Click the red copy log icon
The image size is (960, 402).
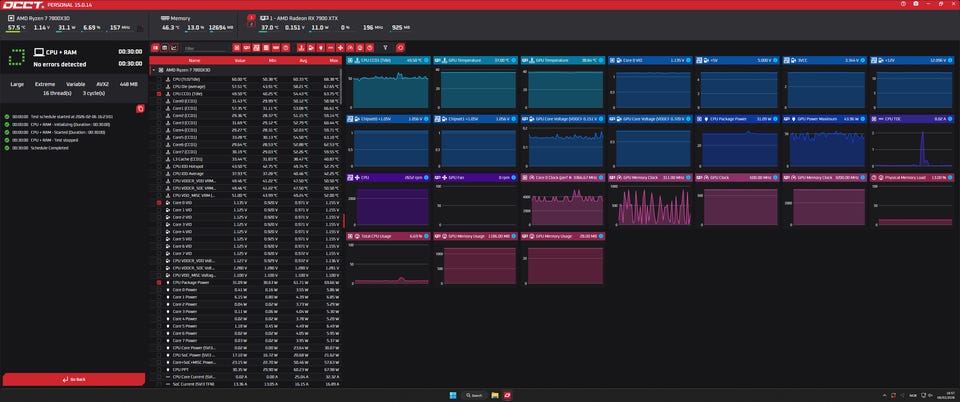[x=140, y=108]
